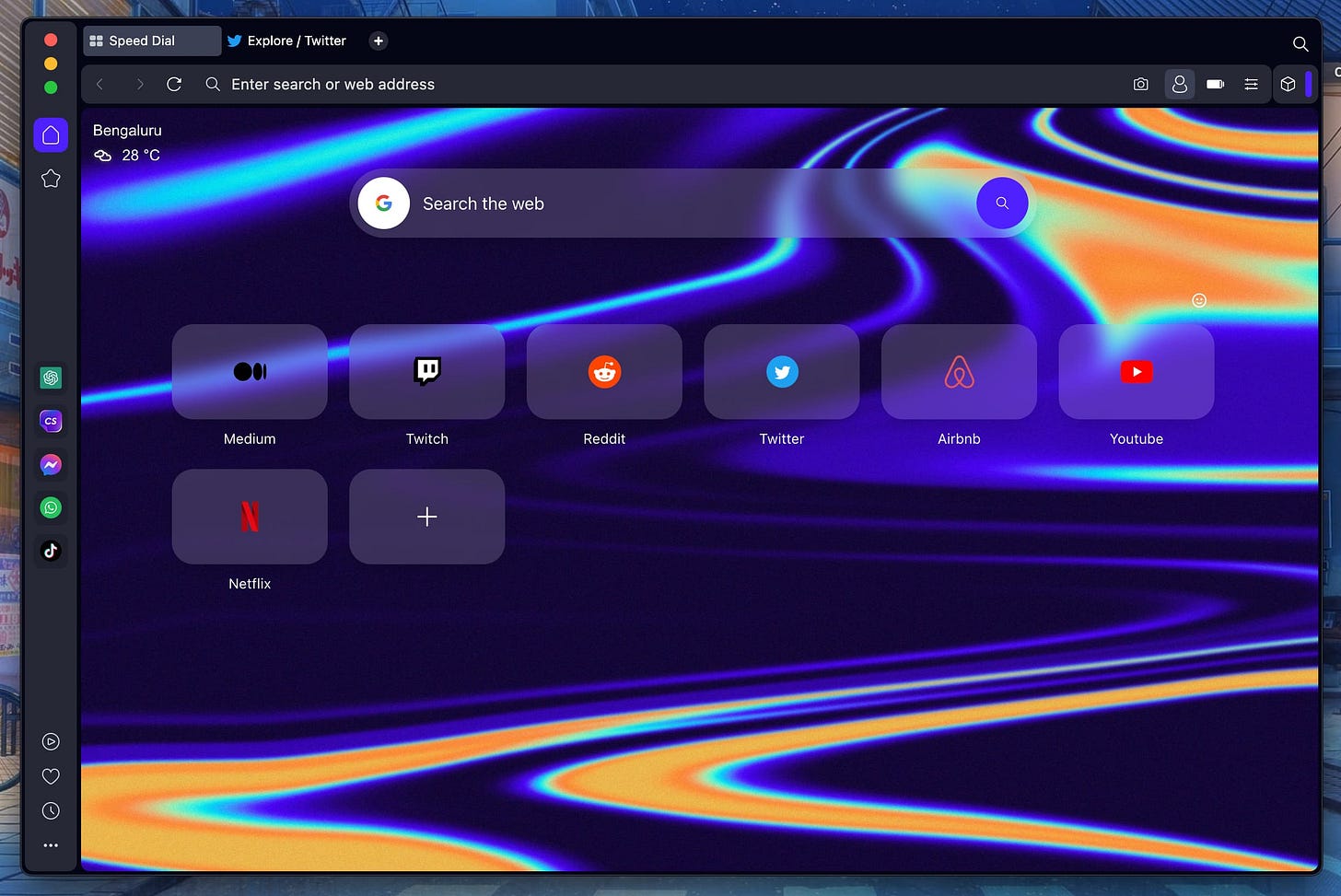Go forward to next page
Image resolution: width=1341 pixels, height=896 pixels.
click(x=139, y=84)
